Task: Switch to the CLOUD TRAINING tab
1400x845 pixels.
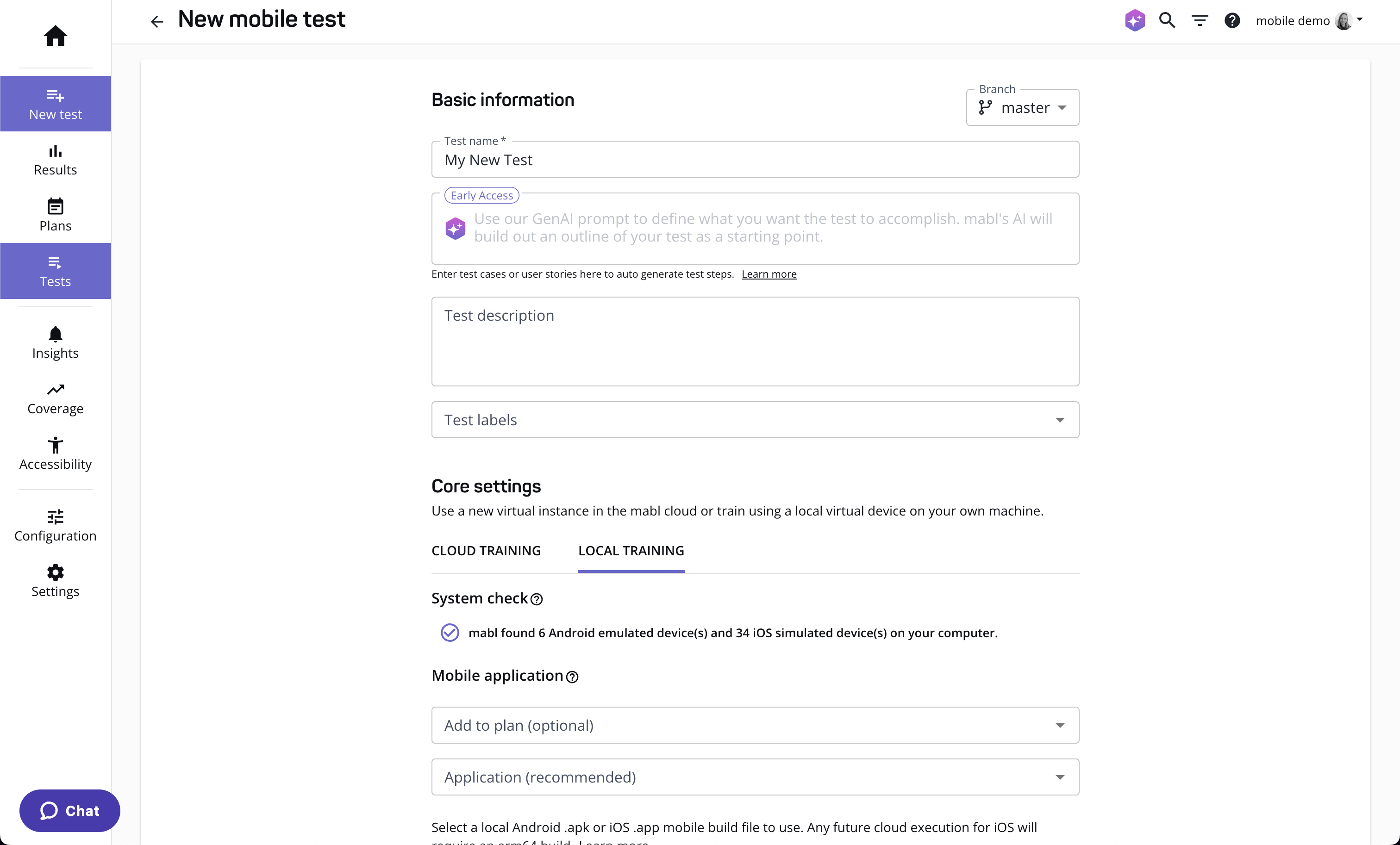Action: coord(486,550)
